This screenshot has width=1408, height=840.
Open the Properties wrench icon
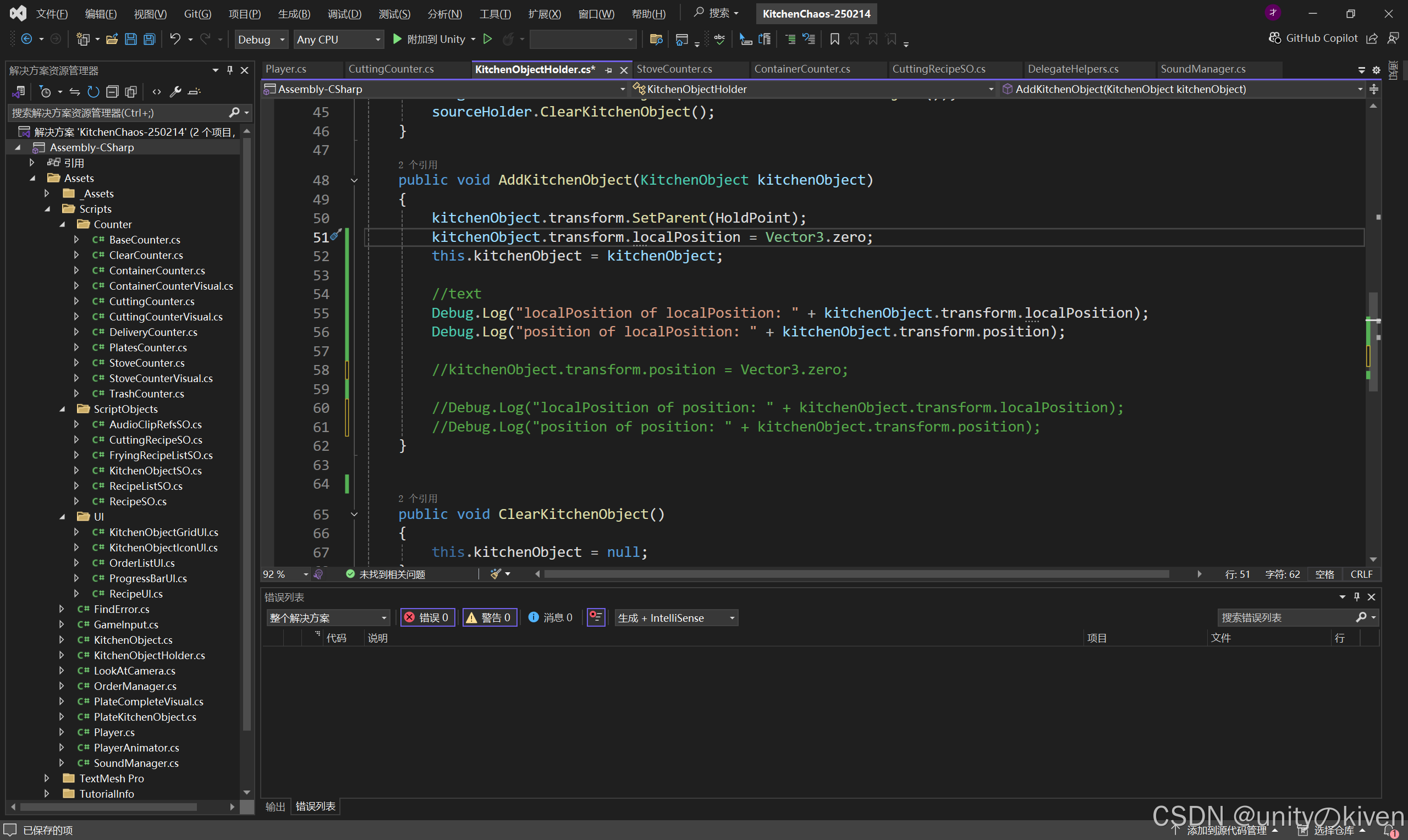click(x=175, y=91)
